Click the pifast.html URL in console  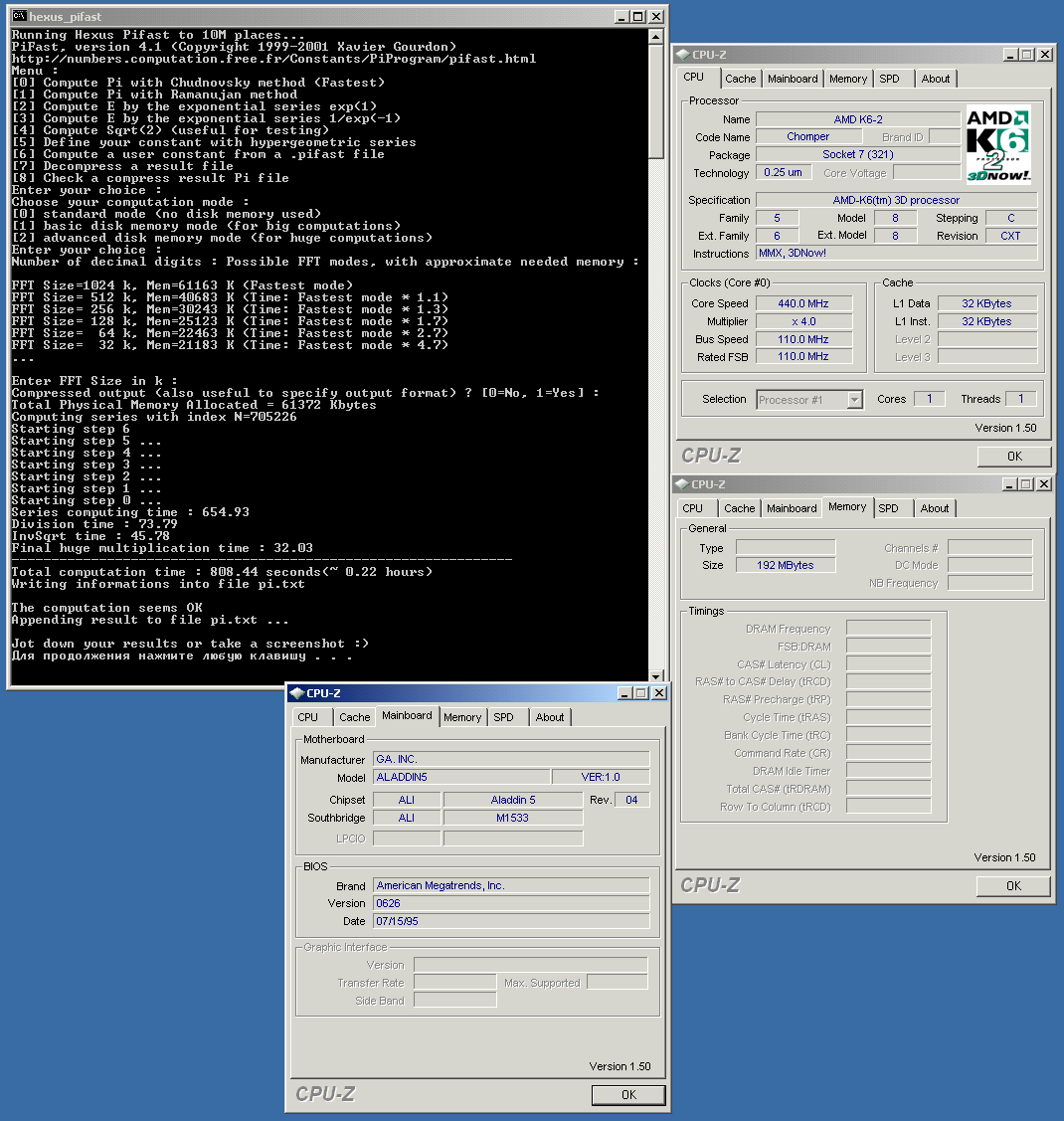[x=273, y=59]
